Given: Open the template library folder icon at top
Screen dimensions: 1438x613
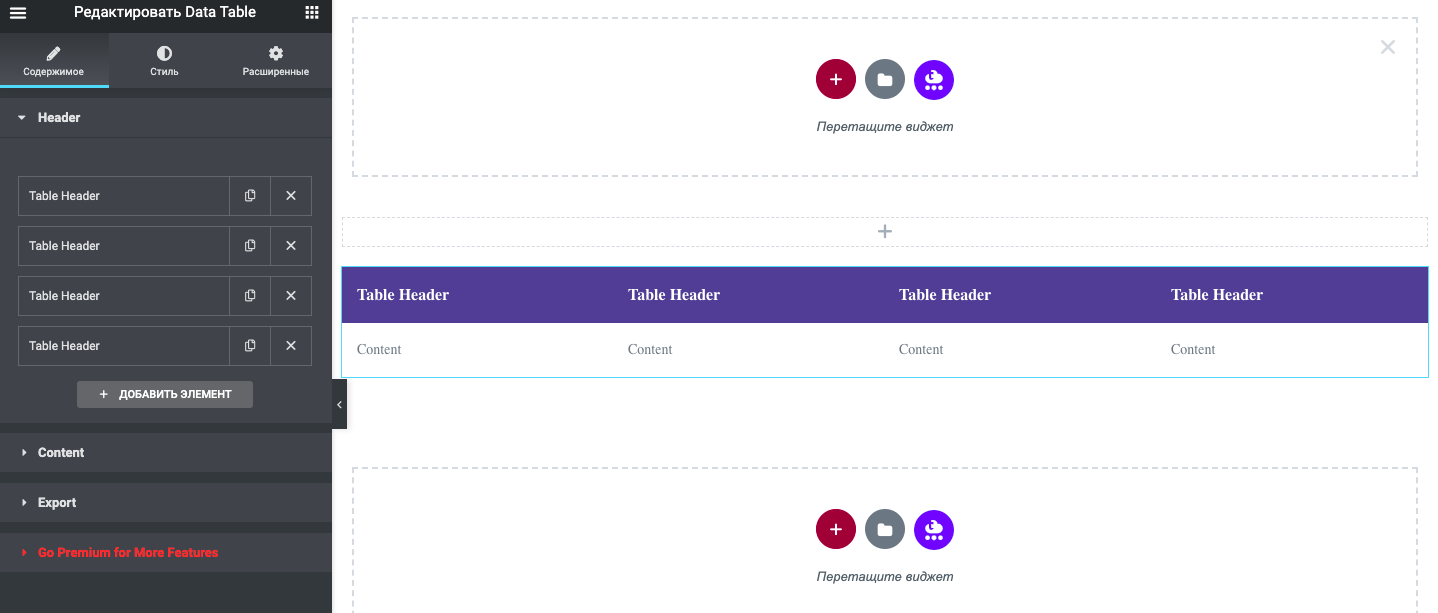Looking at the screenshot, I should (885, 80).
